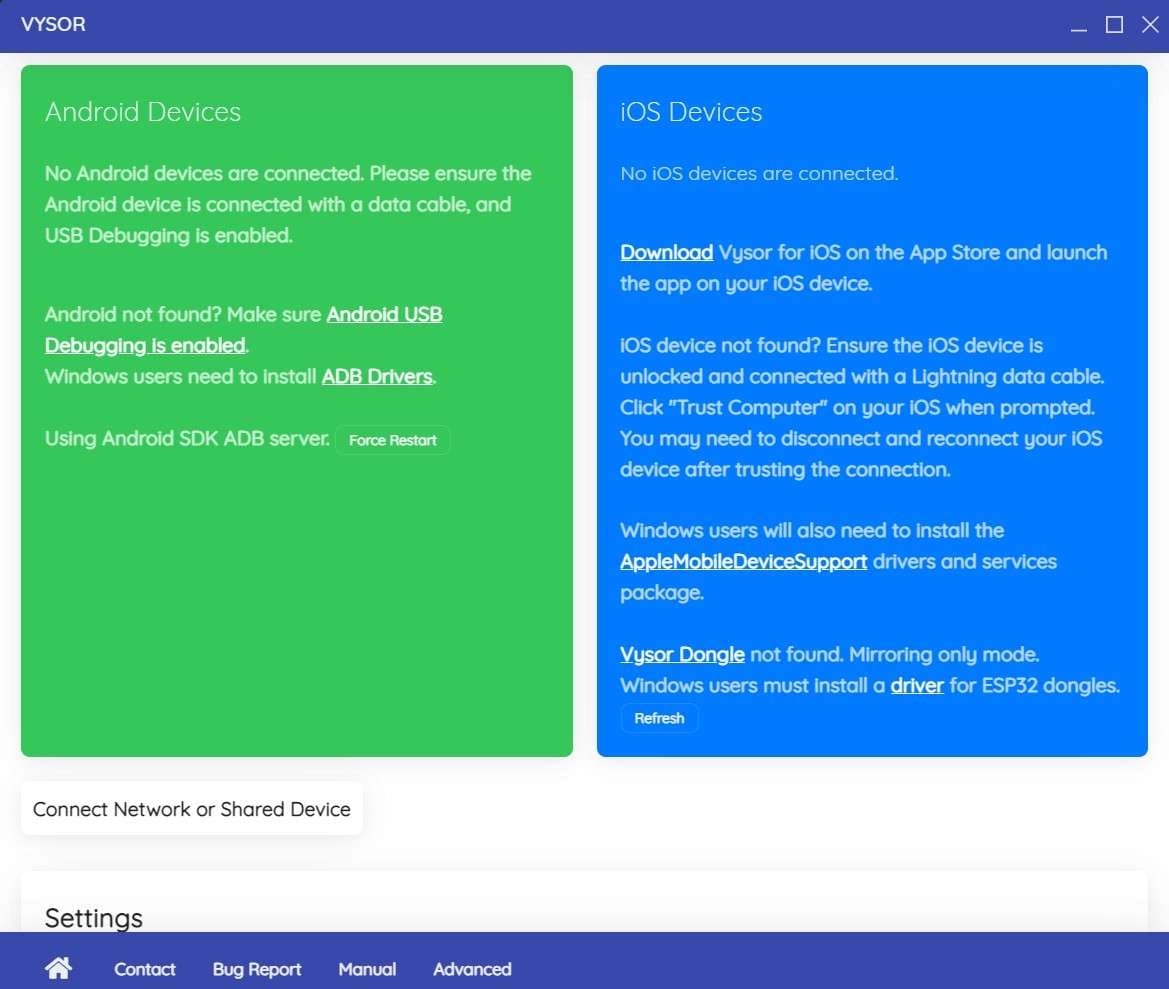Maximize the Vysor window
This screenshot has width=1169, height=989.
coord(1114,25)
